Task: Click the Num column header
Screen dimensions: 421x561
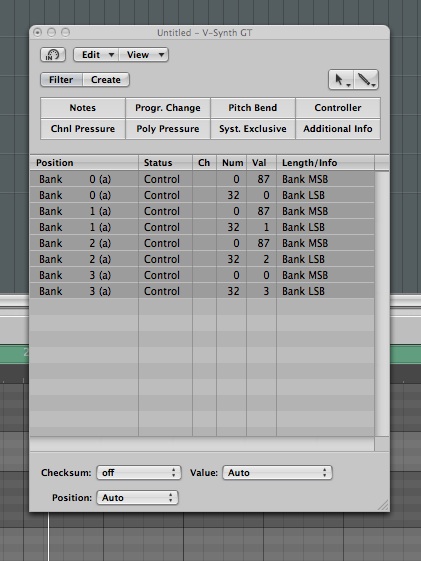Action: (x=231, y=163)
